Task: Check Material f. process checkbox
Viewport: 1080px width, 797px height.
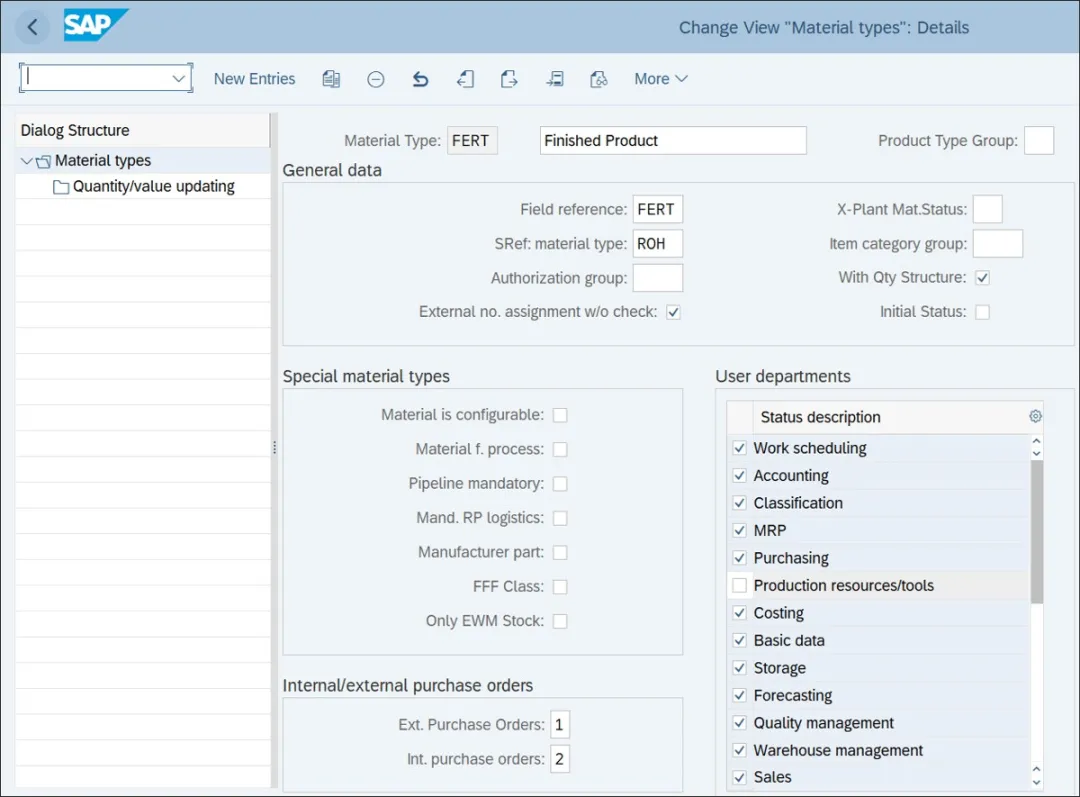Action: 560,449
